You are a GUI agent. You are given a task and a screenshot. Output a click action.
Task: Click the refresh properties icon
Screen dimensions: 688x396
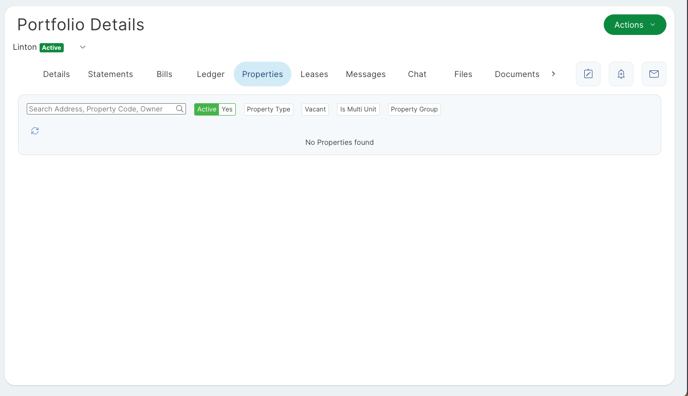click(35, 131)
